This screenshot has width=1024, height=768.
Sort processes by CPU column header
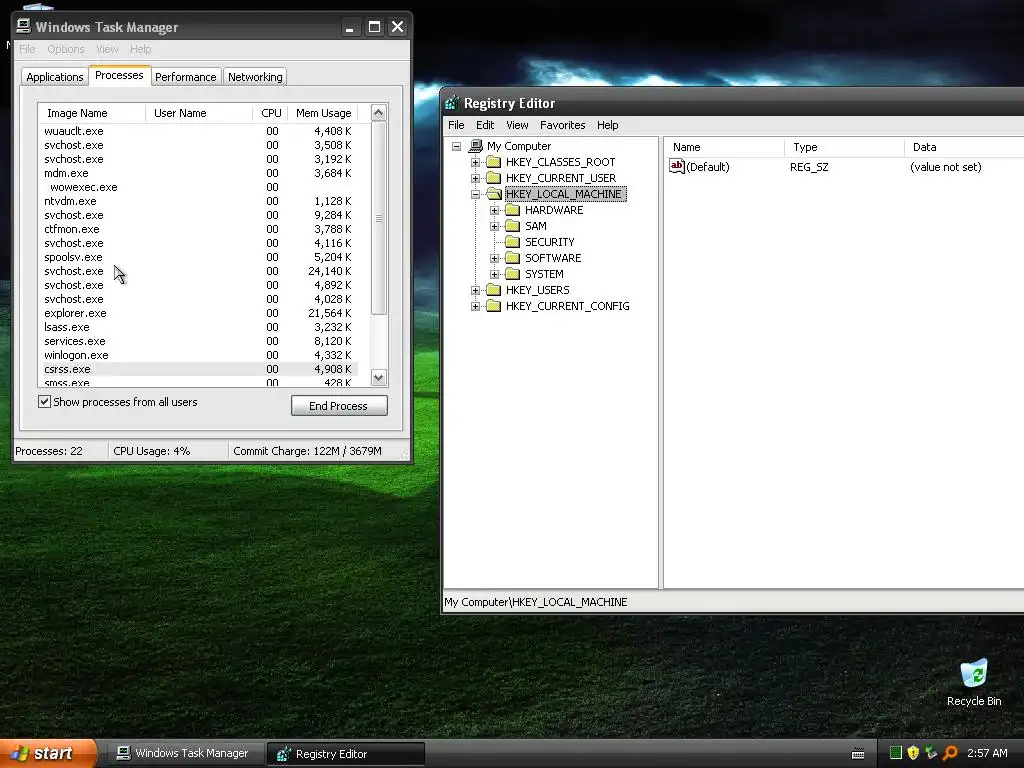coord(270,113)
